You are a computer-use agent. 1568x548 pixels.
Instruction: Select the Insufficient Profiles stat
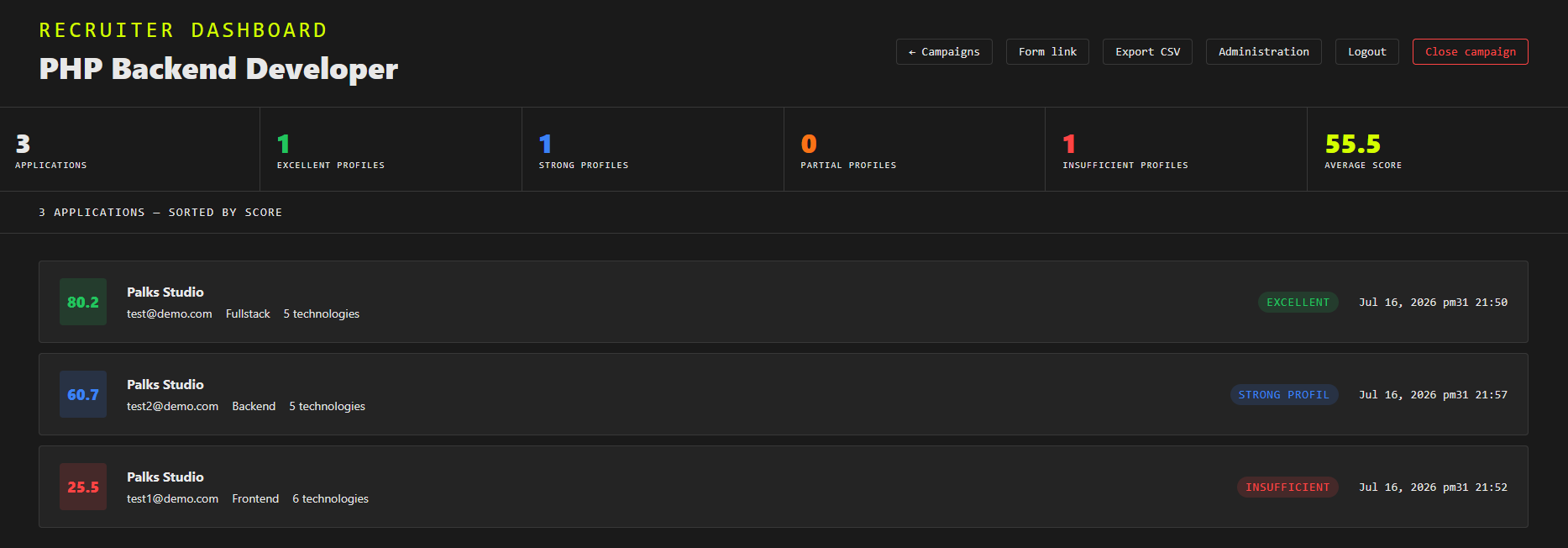[x=1176, y=150]
